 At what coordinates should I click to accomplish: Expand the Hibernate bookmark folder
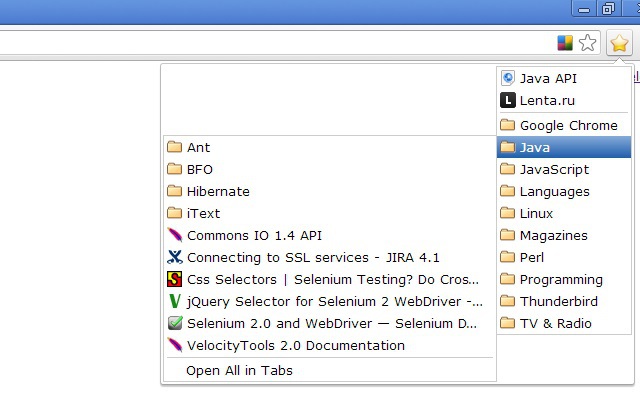coord(217,191)
